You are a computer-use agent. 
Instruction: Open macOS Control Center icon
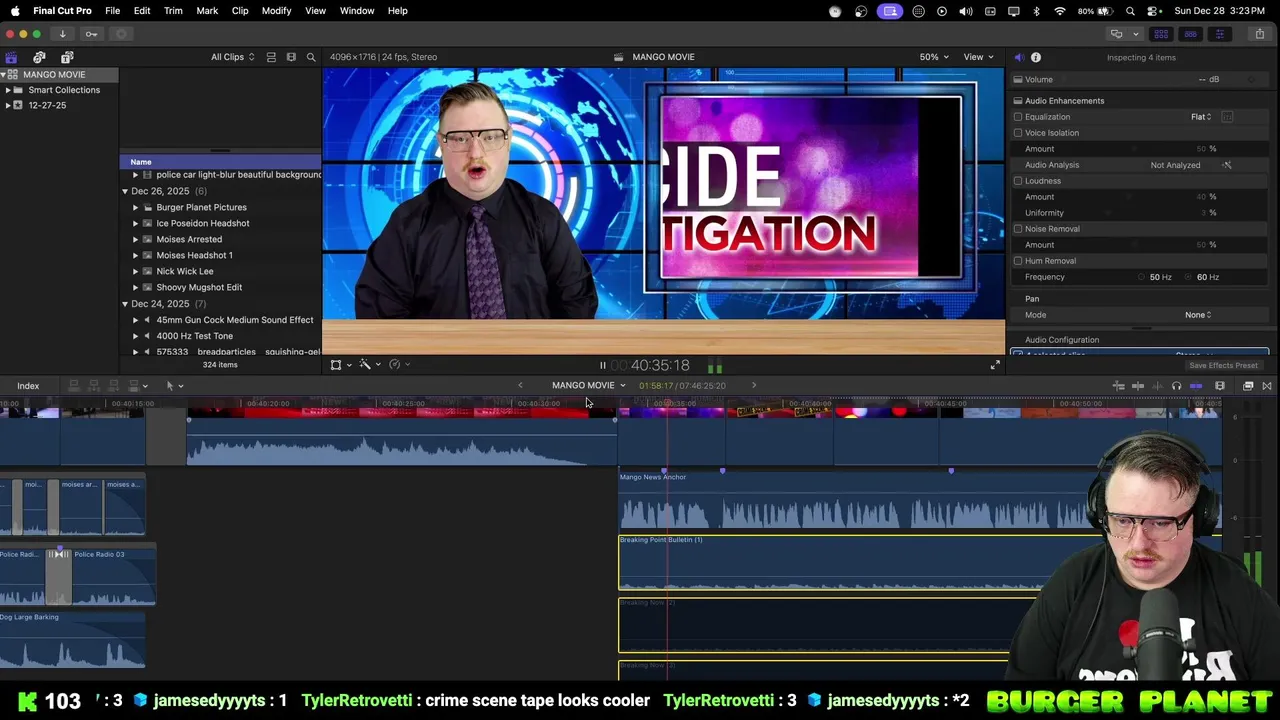point(1153,11)
